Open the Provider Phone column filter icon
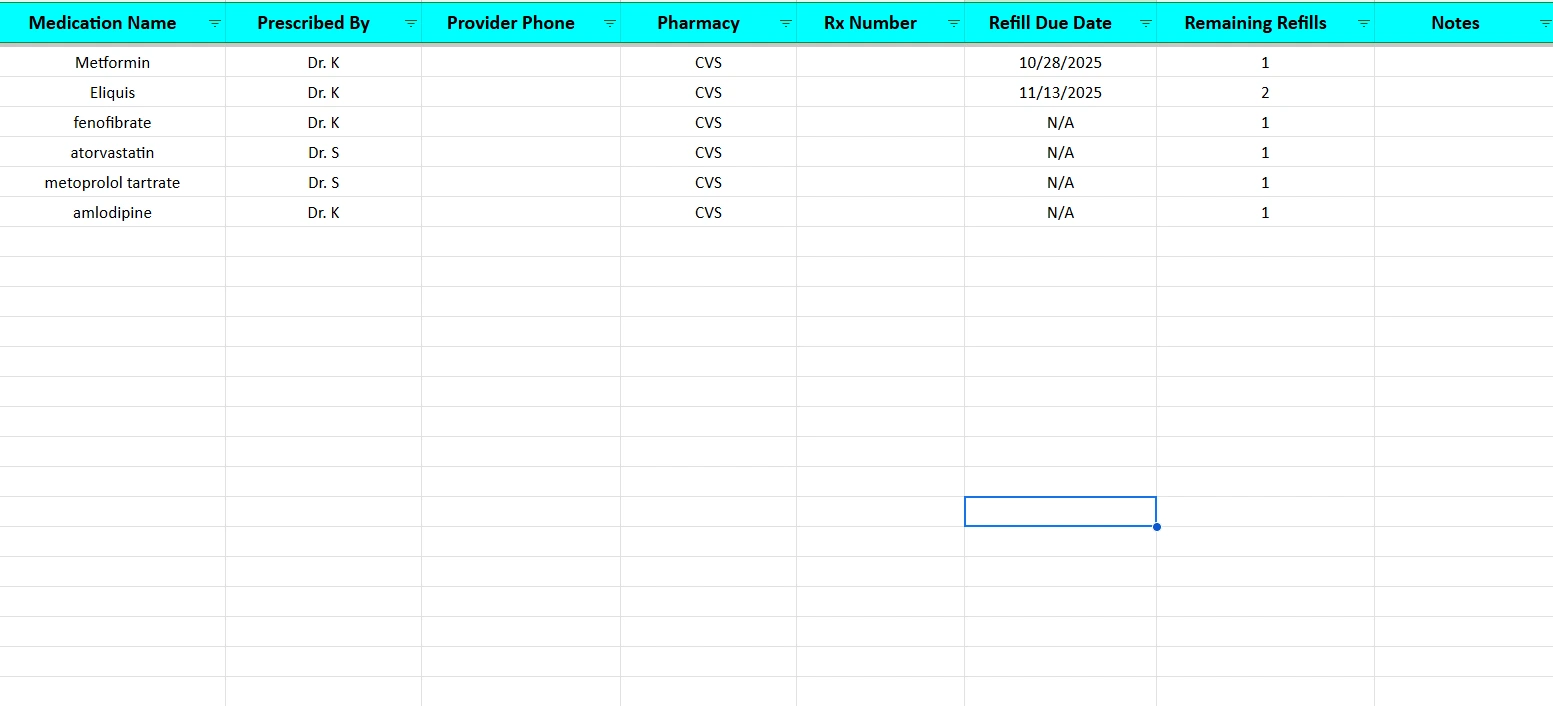The height and width of the screenshot is (706, 1553). (x=609, y=23)
